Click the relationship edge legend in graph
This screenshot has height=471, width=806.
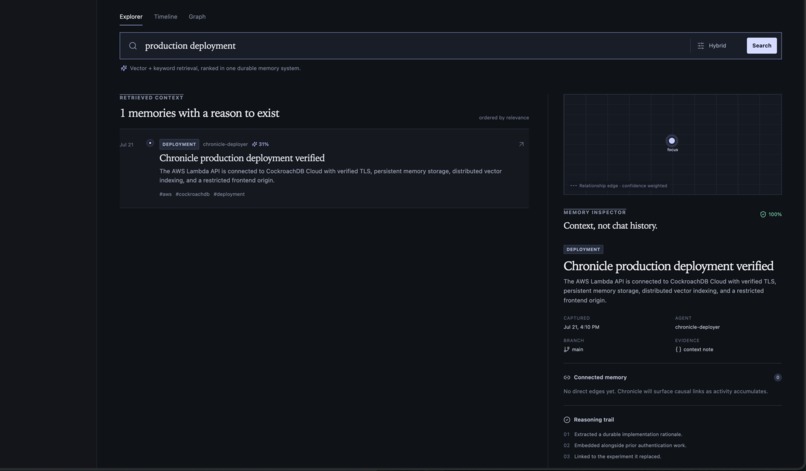[618, 186]
